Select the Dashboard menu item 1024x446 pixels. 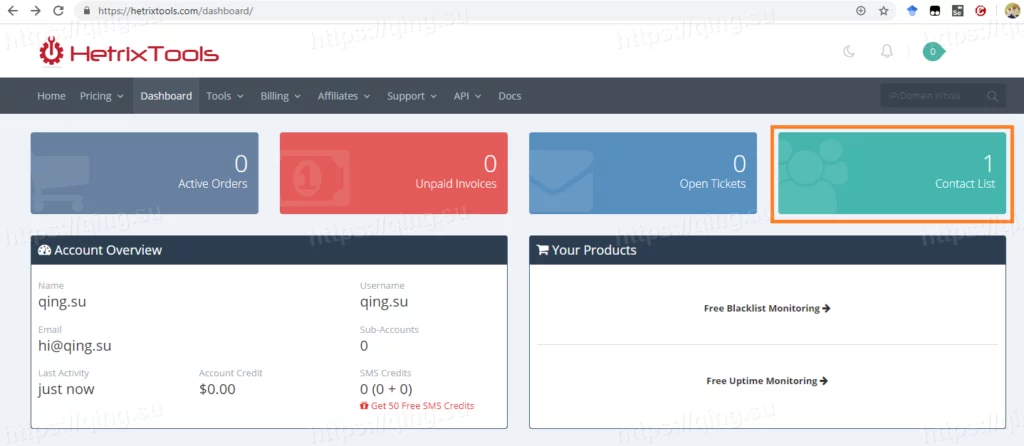[x=166, y=96]
